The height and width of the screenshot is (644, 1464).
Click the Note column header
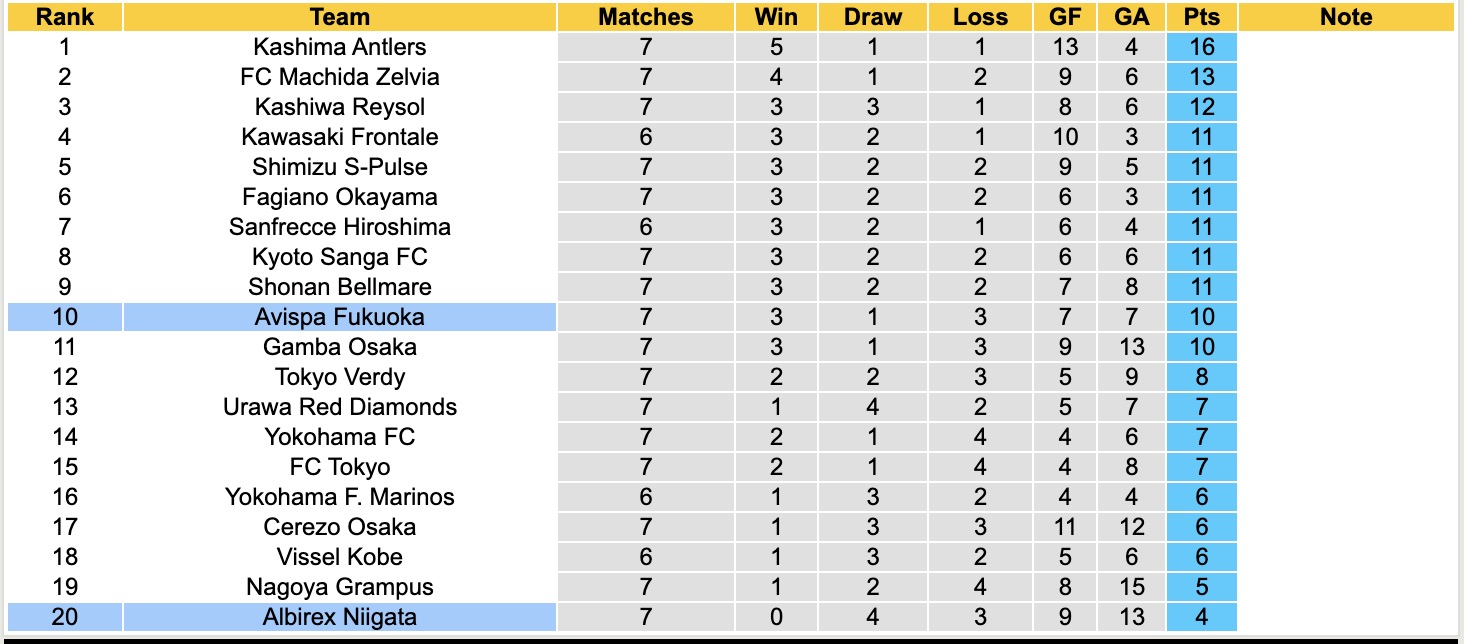click(x=1346, y=17)
